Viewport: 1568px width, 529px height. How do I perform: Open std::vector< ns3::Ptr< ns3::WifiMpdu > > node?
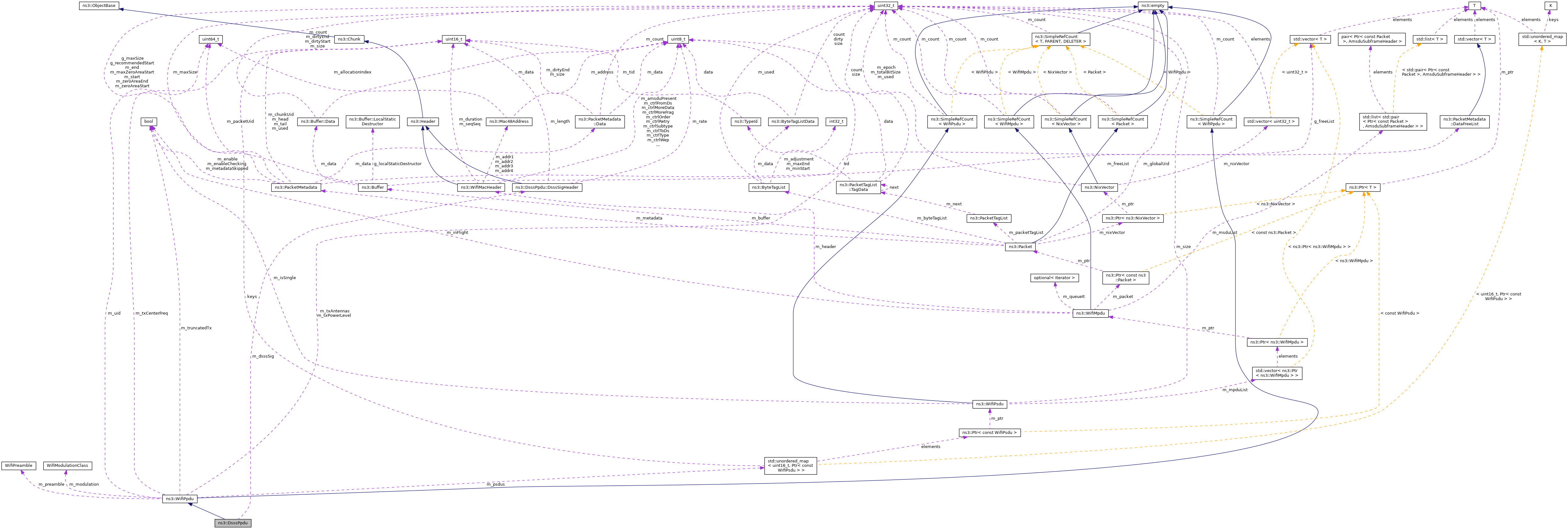pyautogui.click(x=1276, y=373)
